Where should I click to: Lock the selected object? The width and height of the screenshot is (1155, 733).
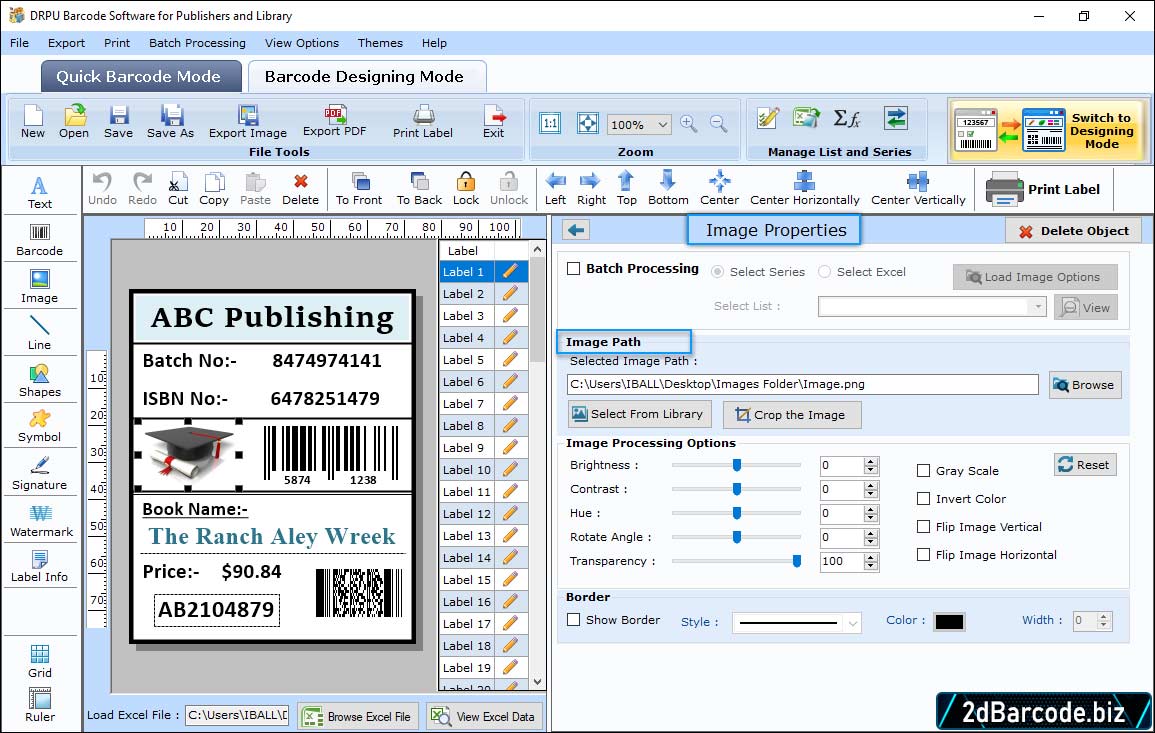(x=466, y=189)
